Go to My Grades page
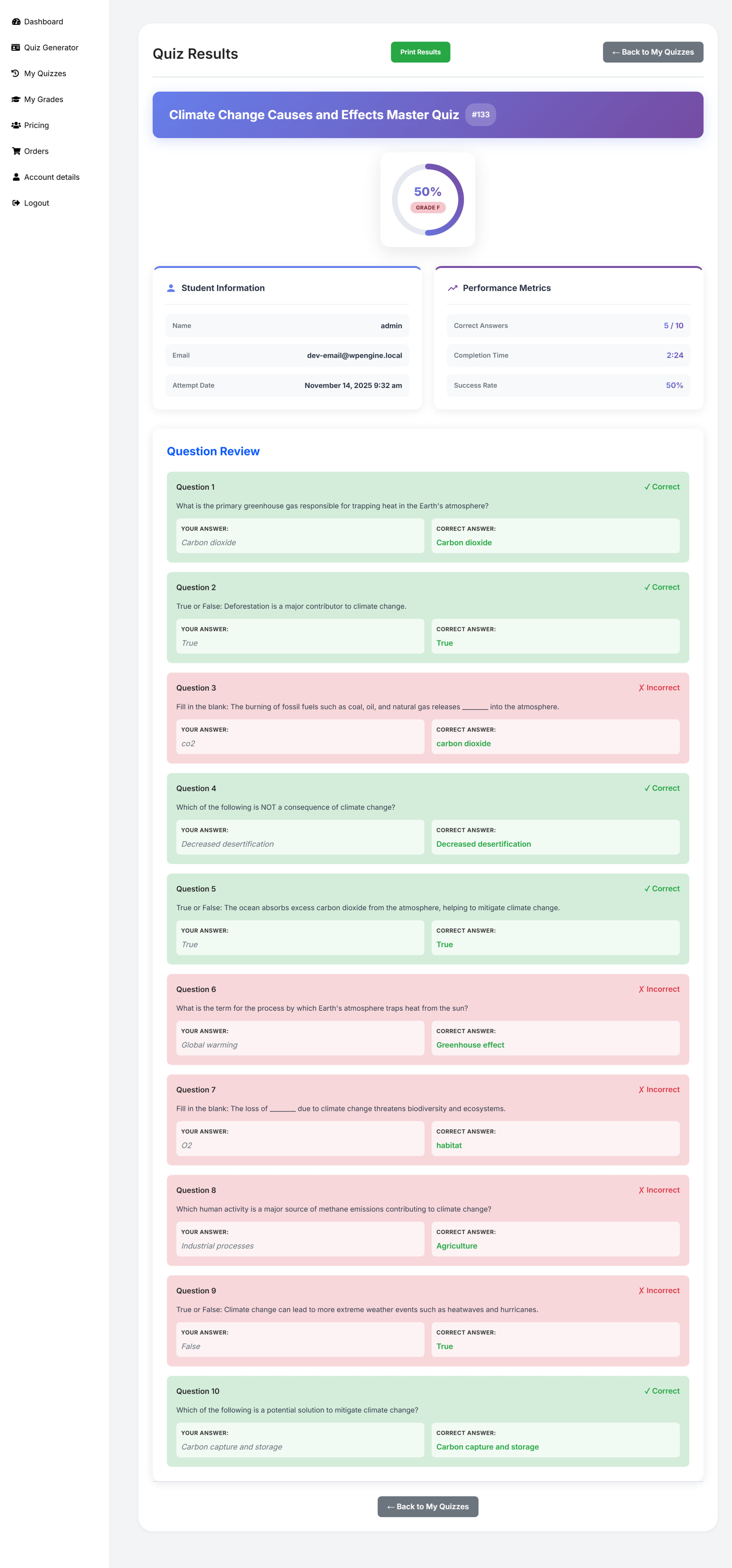732x1568 pixels. (43, 99)
